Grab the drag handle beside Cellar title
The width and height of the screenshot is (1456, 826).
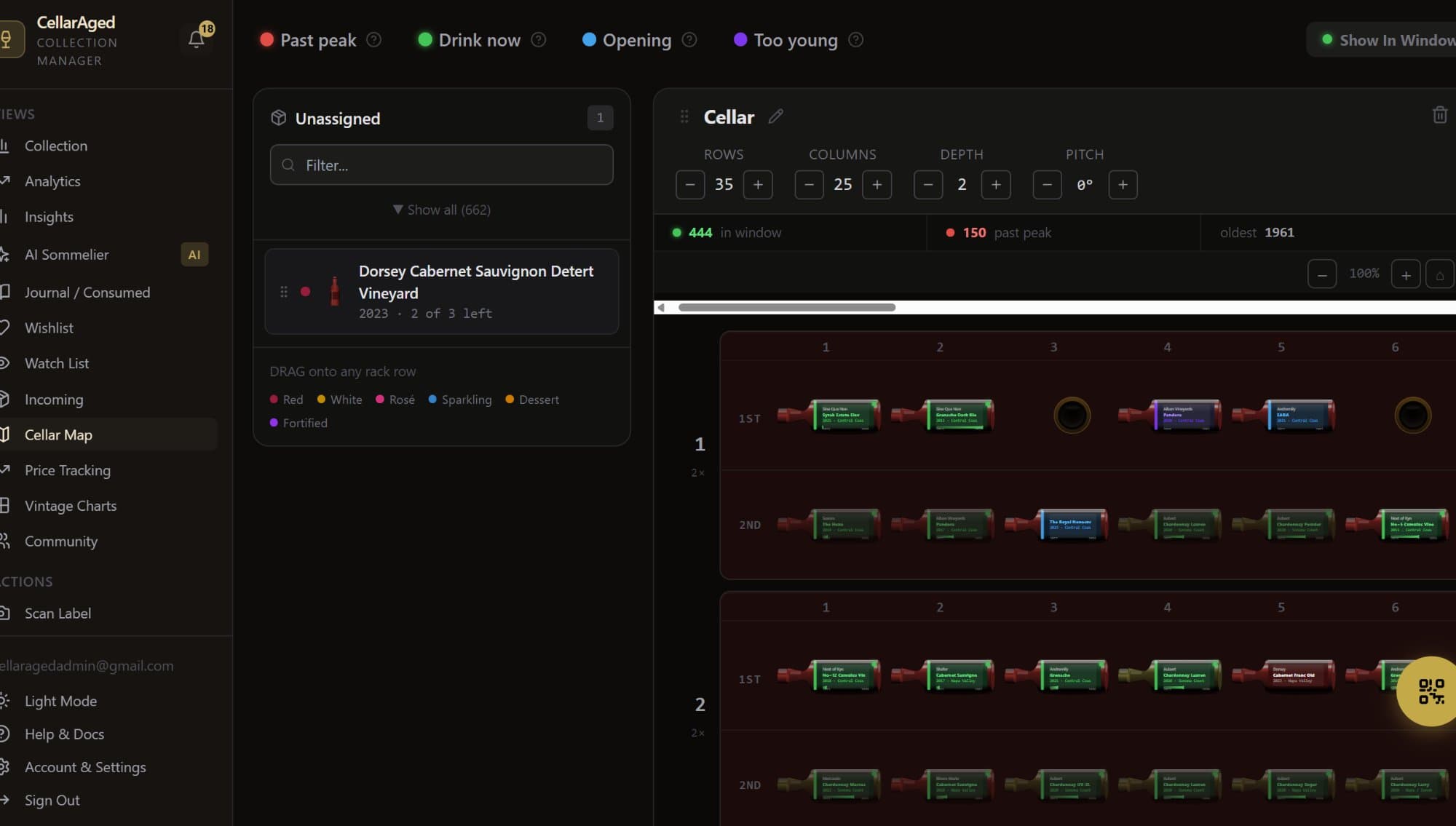click(x=684, y=116)
